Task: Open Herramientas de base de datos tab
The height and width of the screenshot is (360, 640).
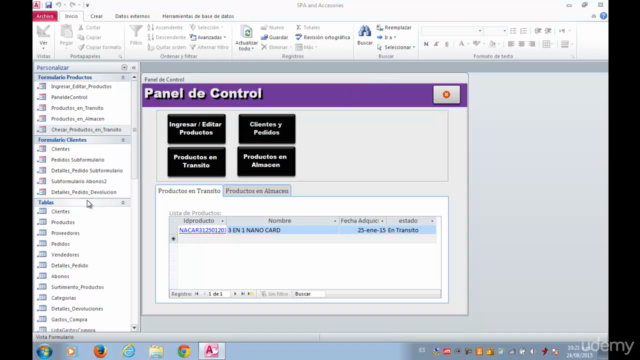Action: (x=198, y=16)
